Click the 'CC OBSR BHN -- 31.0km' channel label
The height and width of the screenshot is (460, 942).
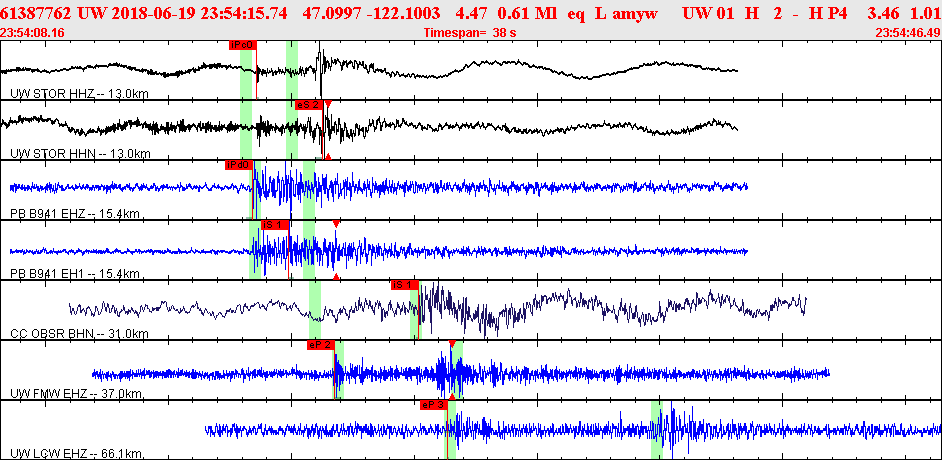pyautogui.click(x=79, y=334)
